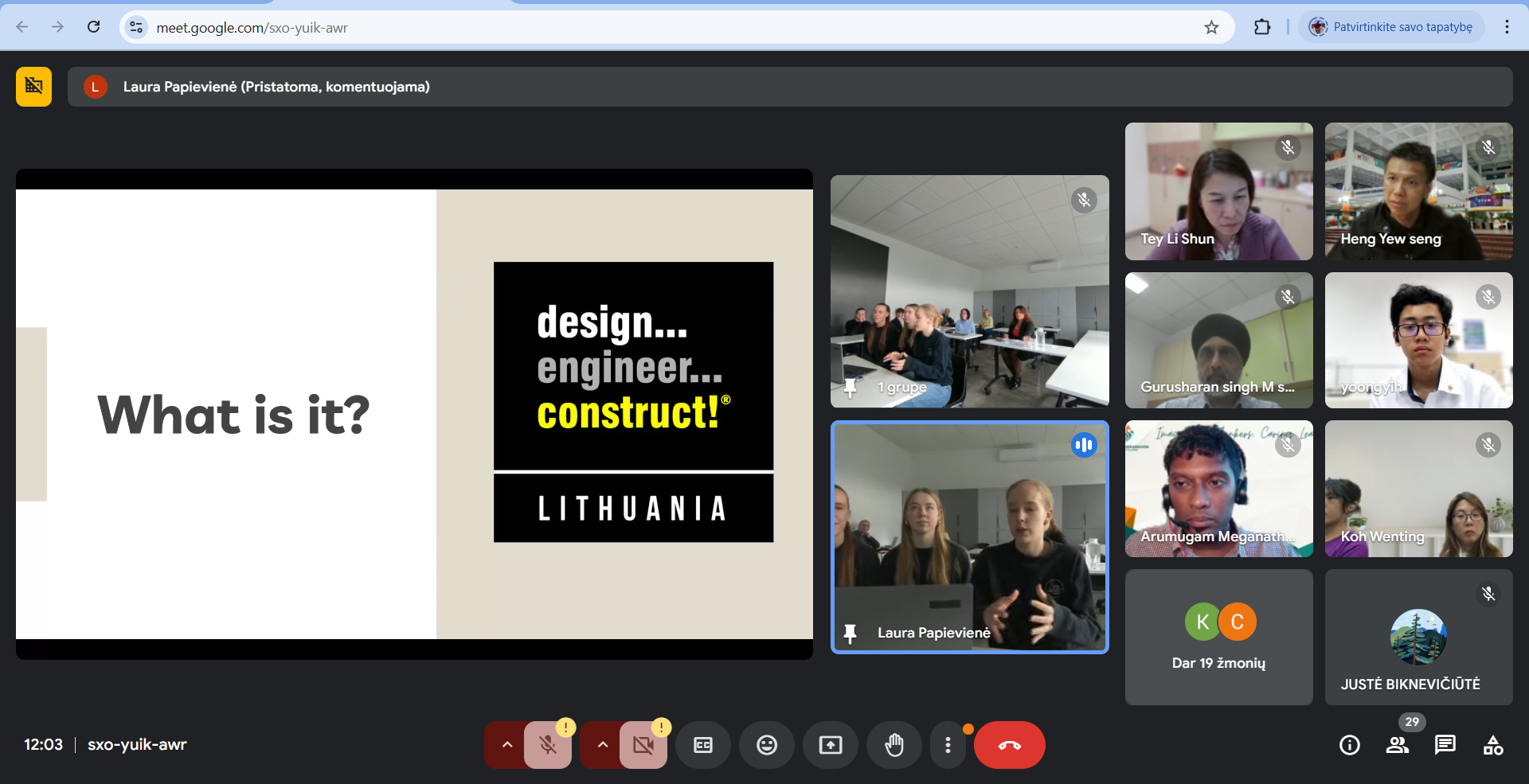The width and height of the screenshot is (1529, 784).
Task: Expand the microphone audio settings arrow
Action: [506, 745]
